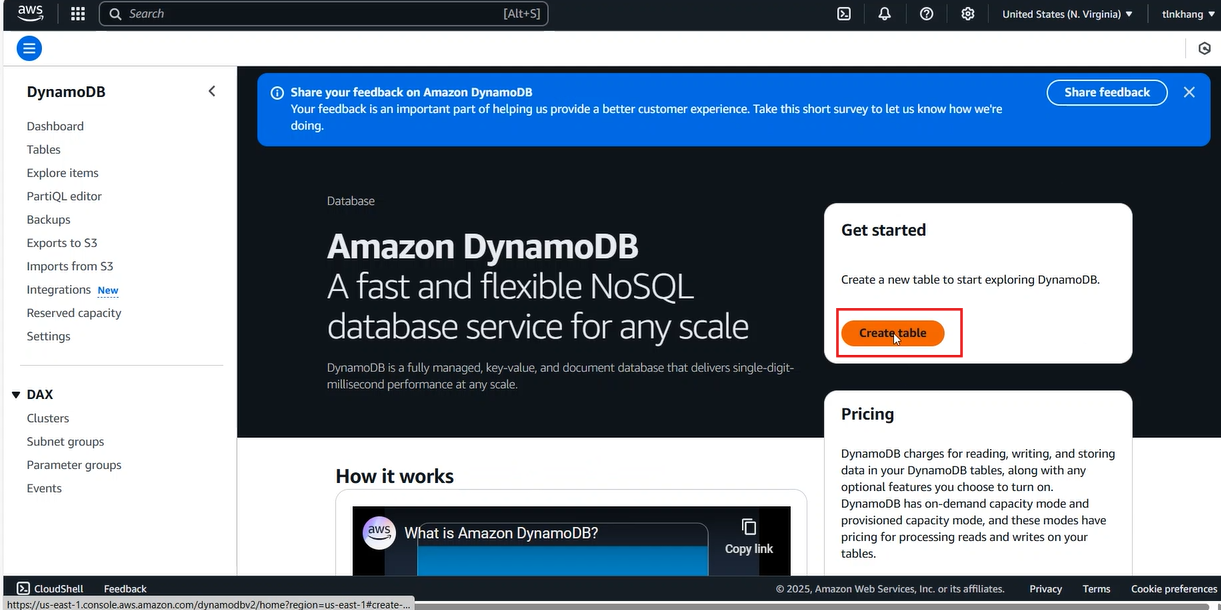The height and width of the screenshot is (610, 1221).
Task: Open Tables in the sidebar
Action: (x=43, y=149)
